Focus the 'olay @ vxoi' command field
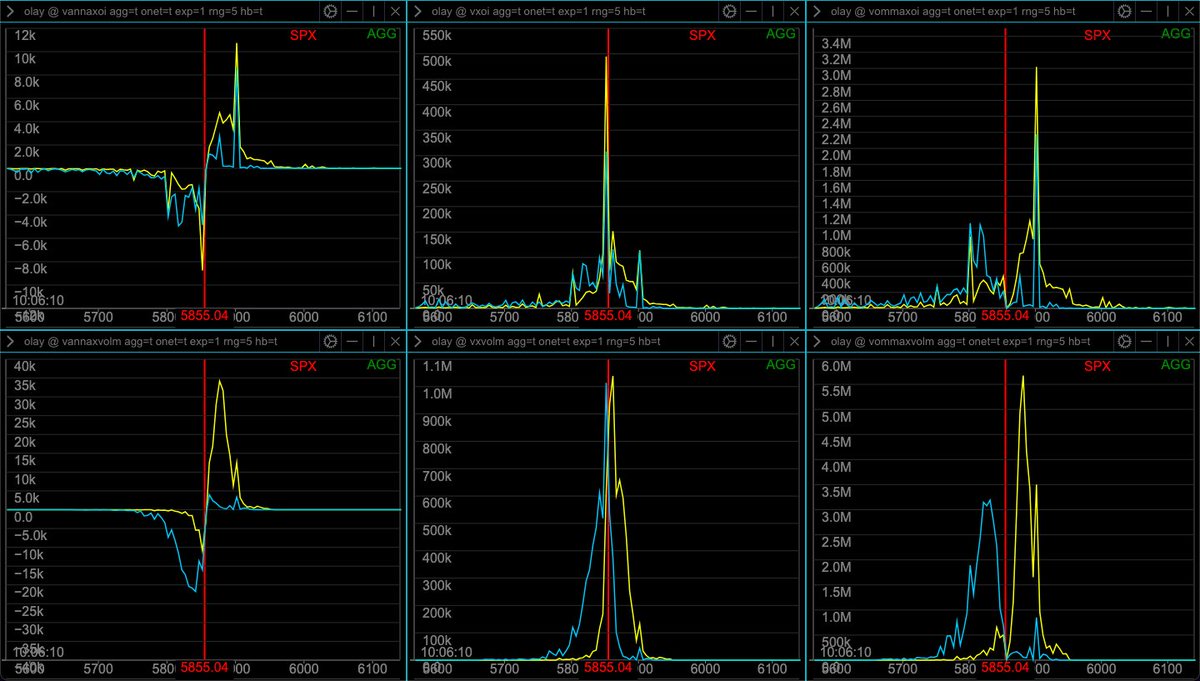 [572, 11]
